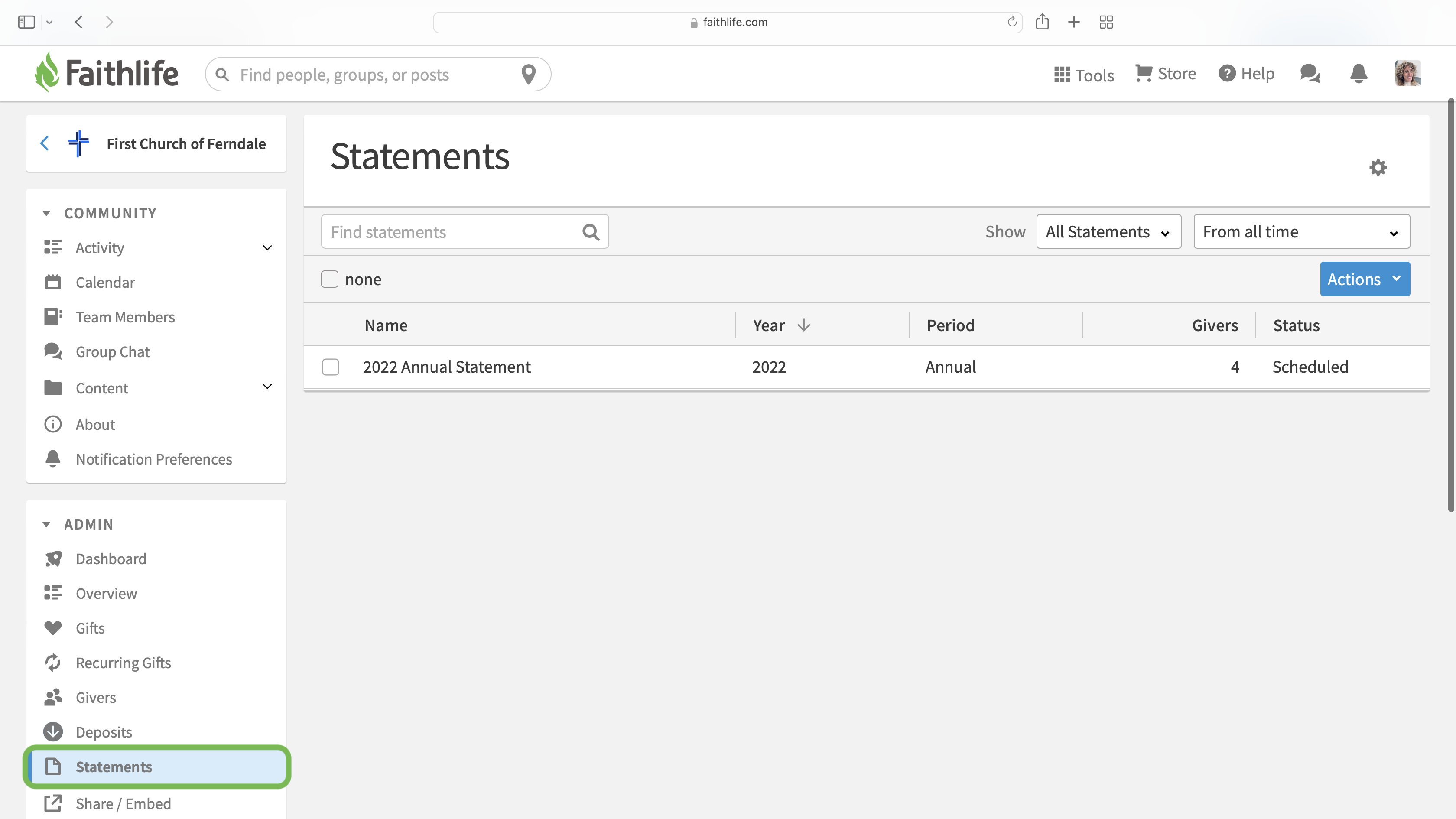Expand the Activity submenu chevron
The image size is (1456, 819).
point(267,247)
